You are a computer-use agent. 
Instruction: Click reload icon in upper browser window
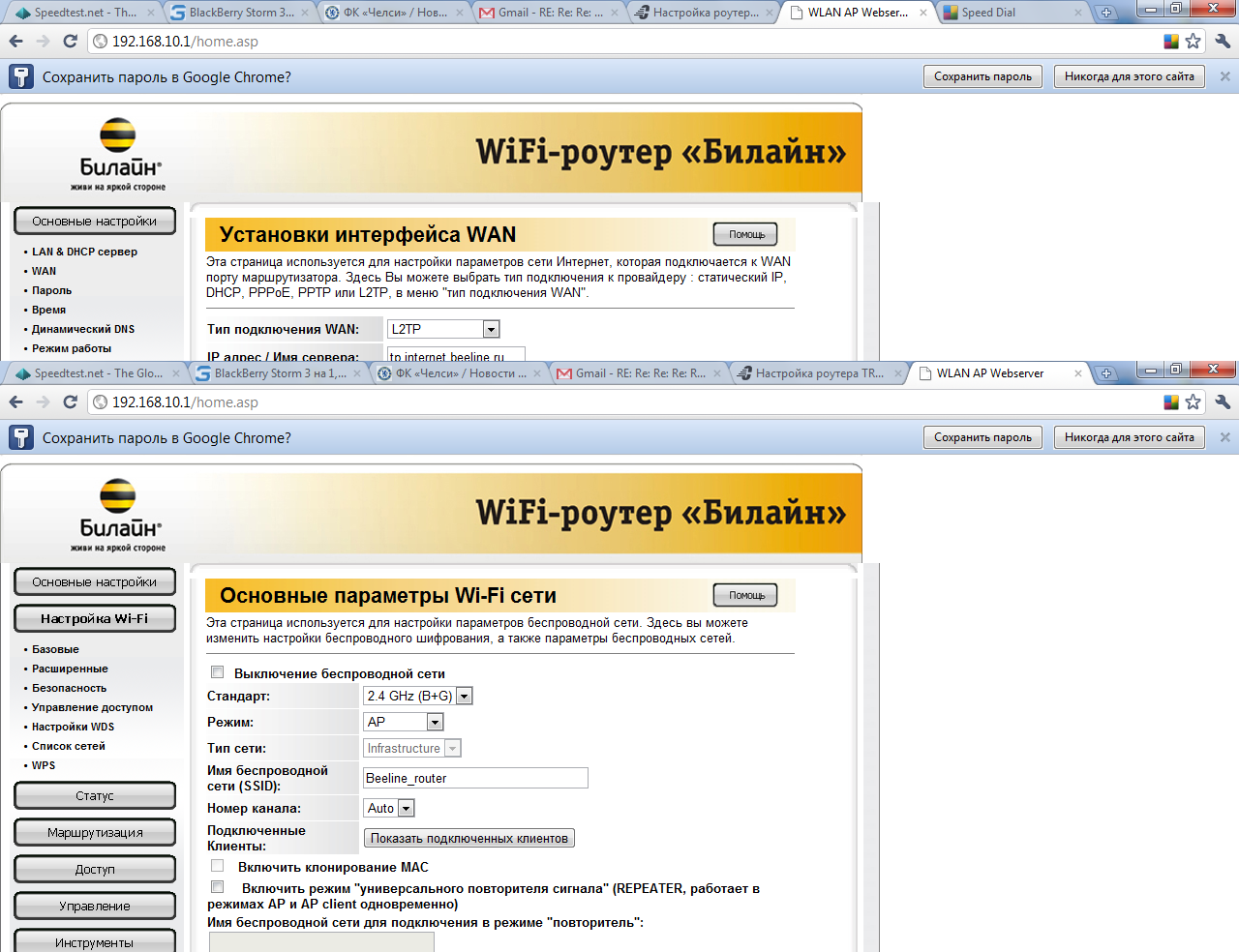pyautogui.click(x=70, y=41)
